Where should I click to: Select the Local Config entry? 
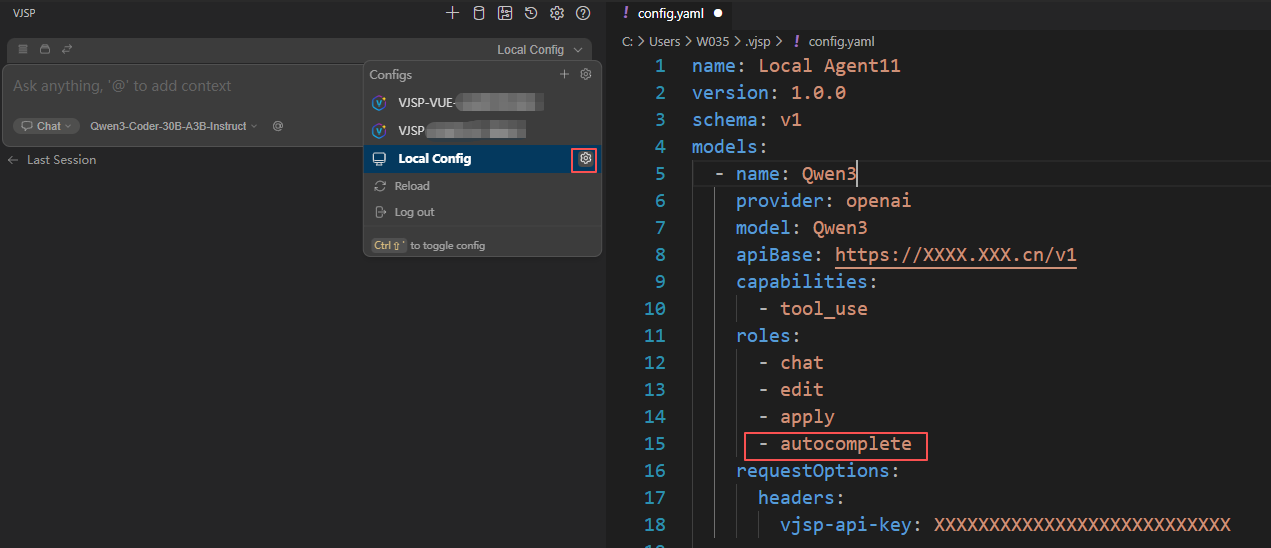click(x=483, y=159)
